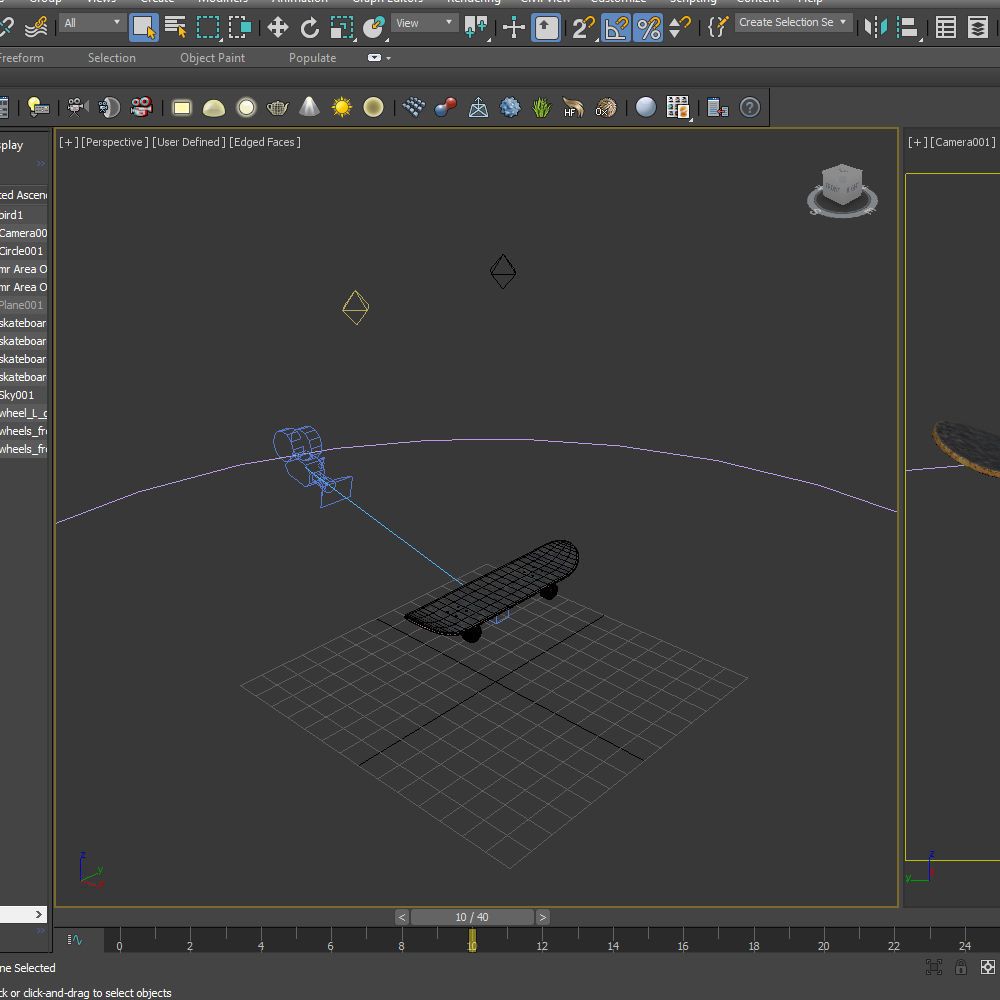This screenshot has width=1000, height=1000.
Task: Switch to the Selection ribbon tab
Action: pos(112,58)
